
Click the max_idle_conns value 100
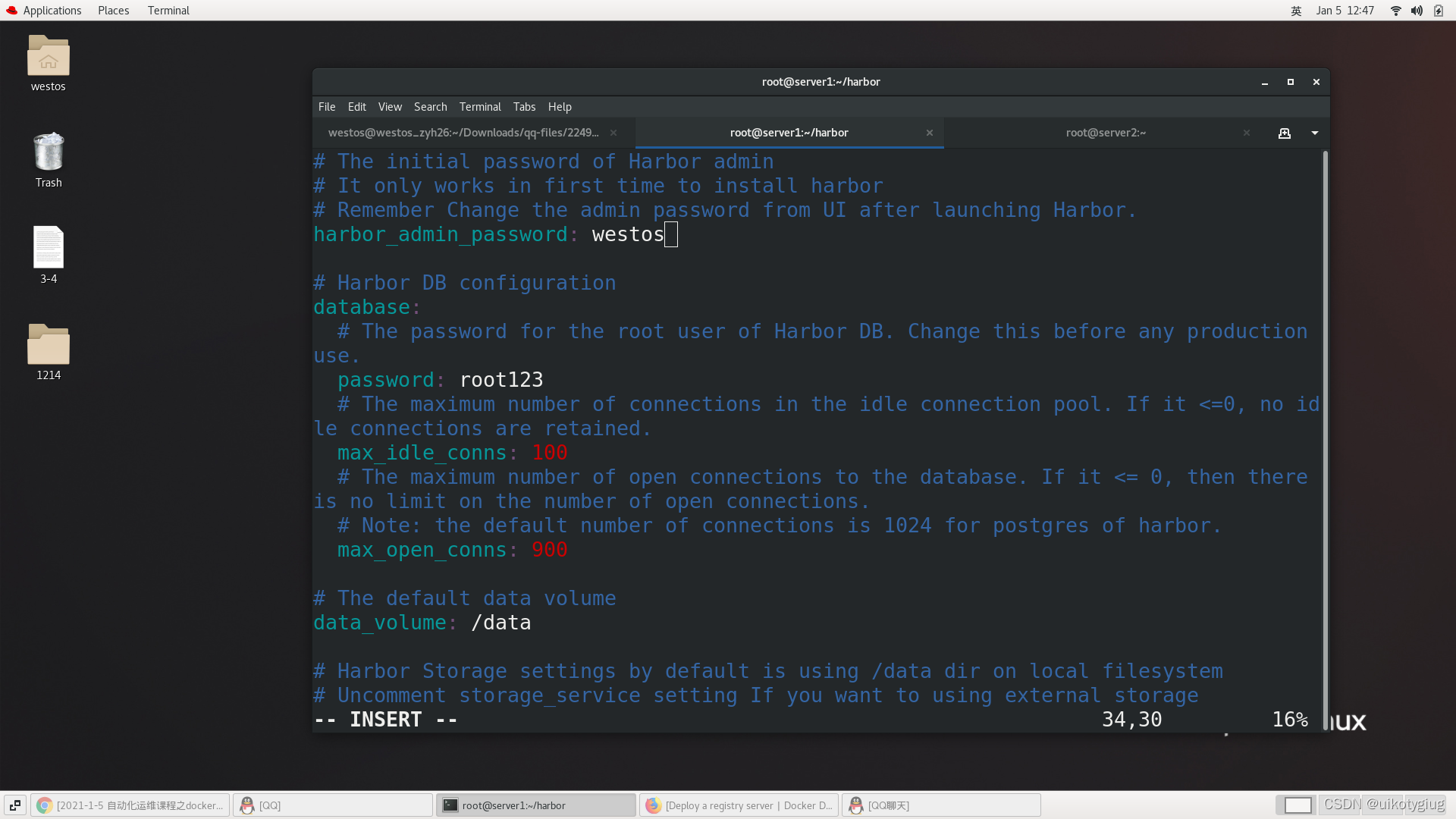pos(550,453)
